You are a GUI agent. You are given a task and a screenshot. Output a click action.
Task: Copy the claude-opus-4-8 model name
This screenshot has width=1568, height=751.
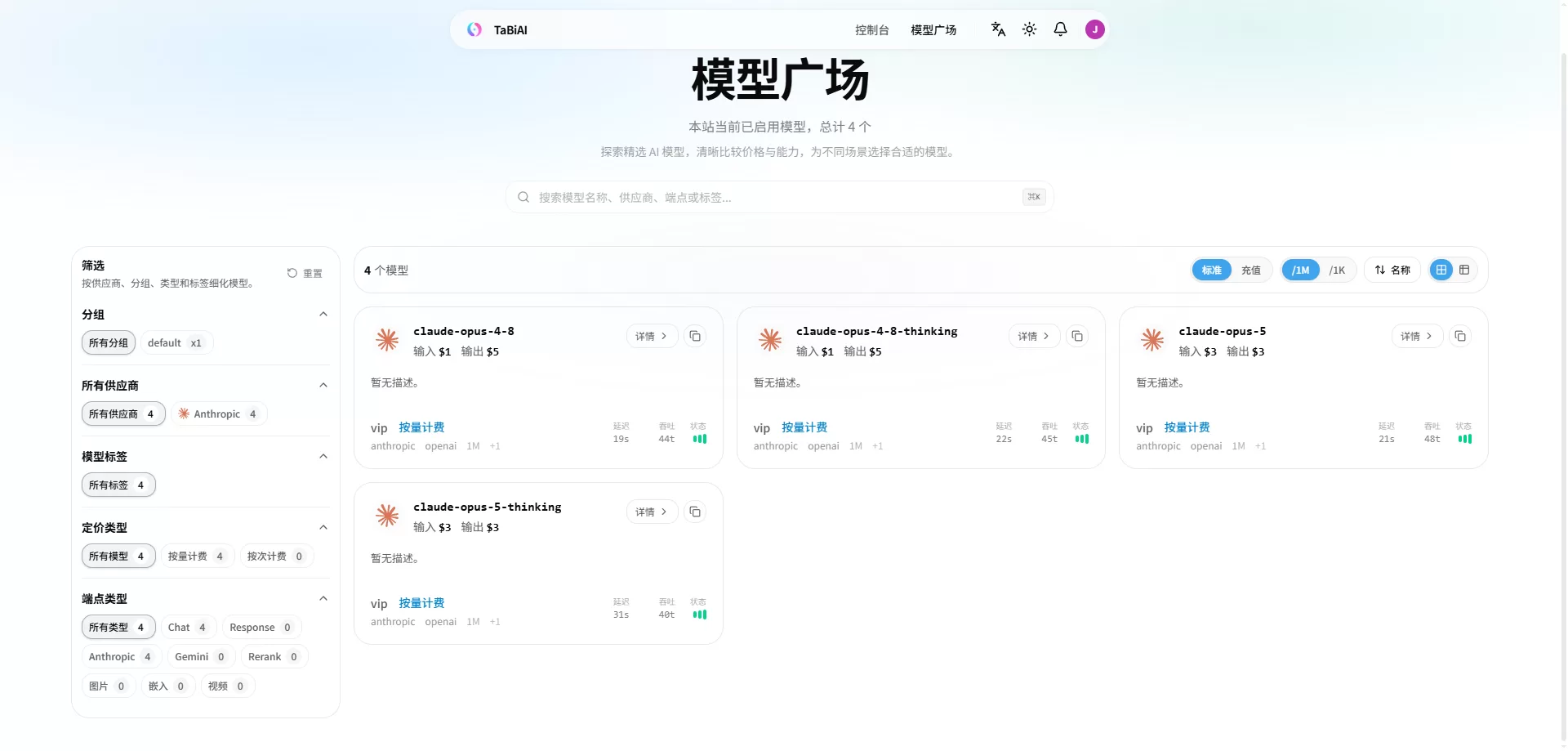(x=695, y=336)
